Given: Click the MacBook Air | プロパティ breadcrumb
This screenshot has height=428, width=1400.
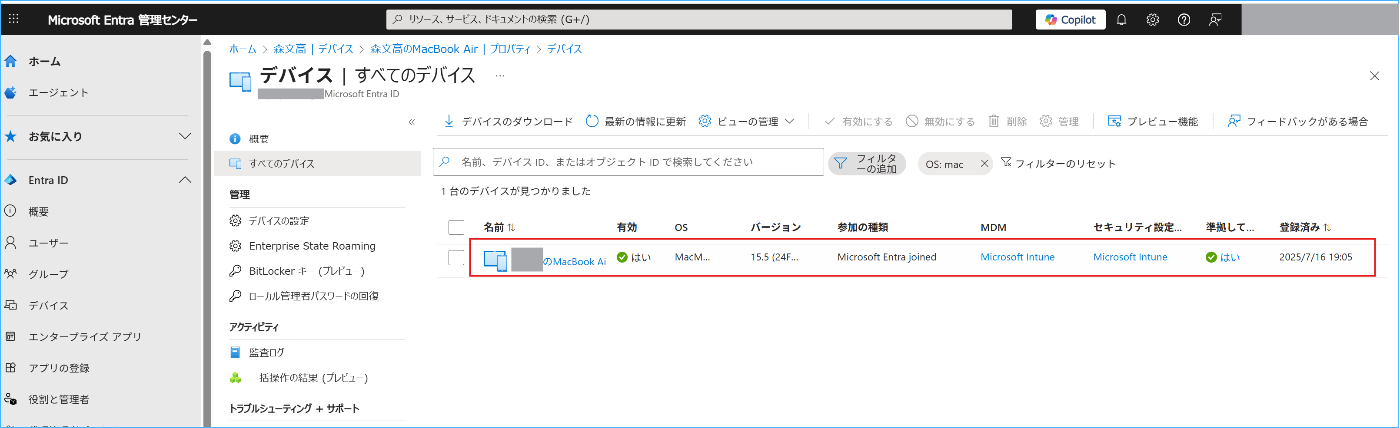Looking at the screenshot, I should tap(450, 48).
